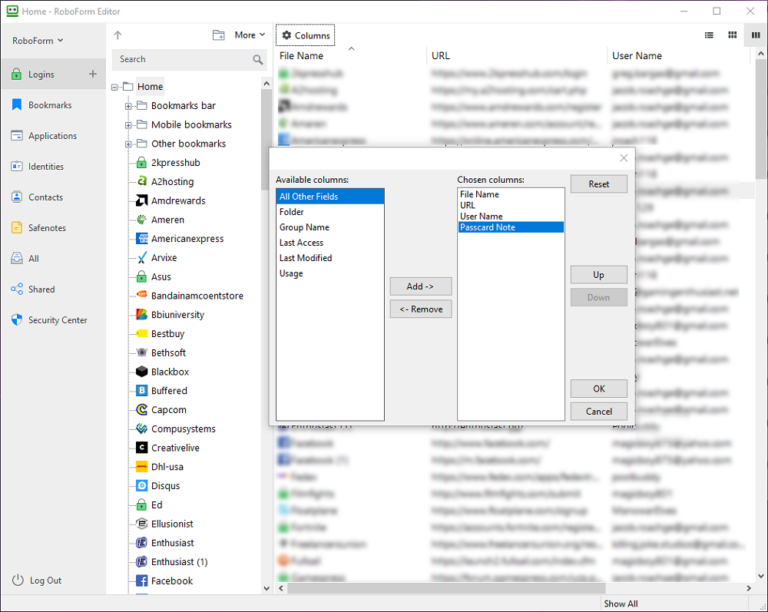Screen dimensions: 768x612
Task: Select the Identities card icon
Action: coord(17,167)
